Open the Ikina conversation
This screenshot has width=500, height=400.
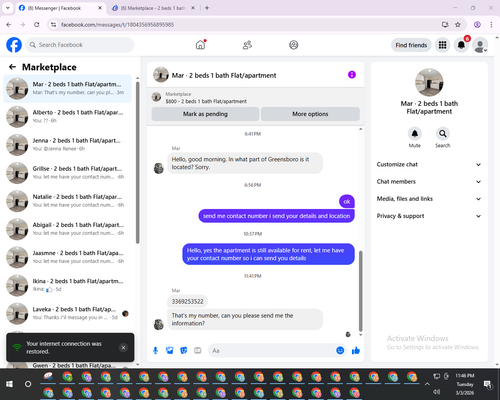tap(67, 285)
